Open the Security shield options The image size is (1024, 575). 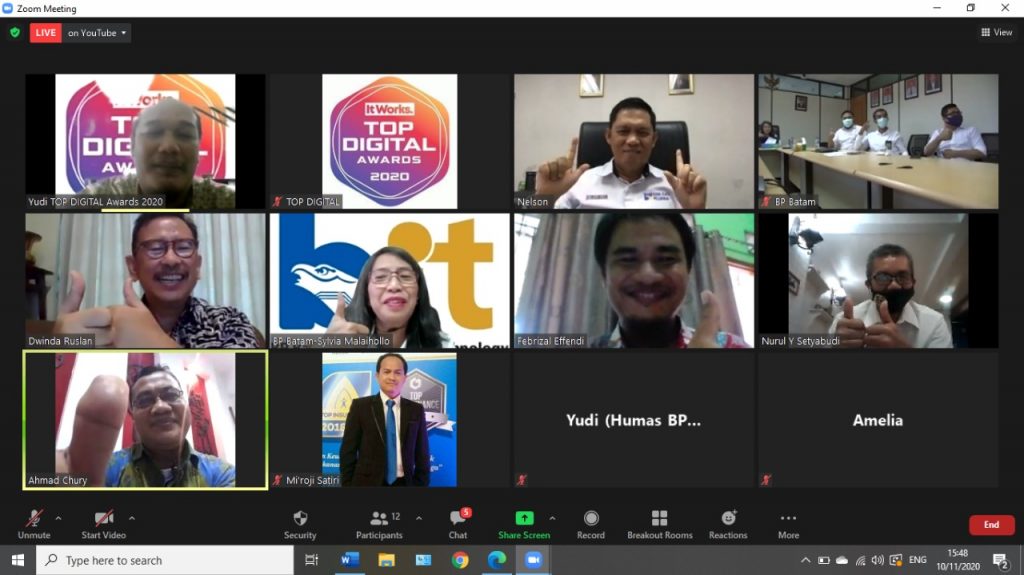300,523
